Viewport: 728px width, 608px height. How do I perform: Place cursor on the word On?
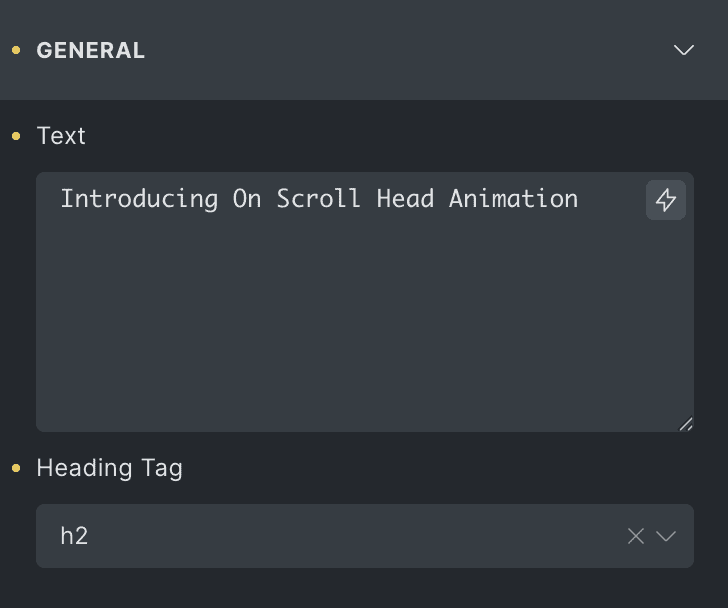click(x=247, y=199)
